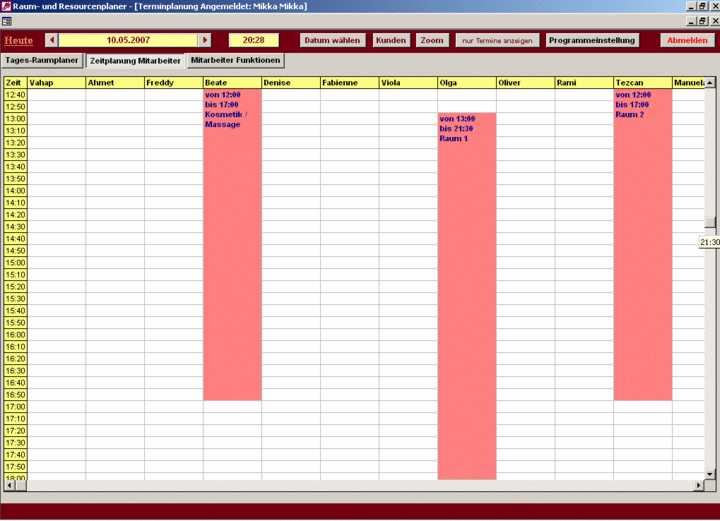Click the 16:50 time row label
Viewport: 720px width, 521px height.
pos(16,395)
